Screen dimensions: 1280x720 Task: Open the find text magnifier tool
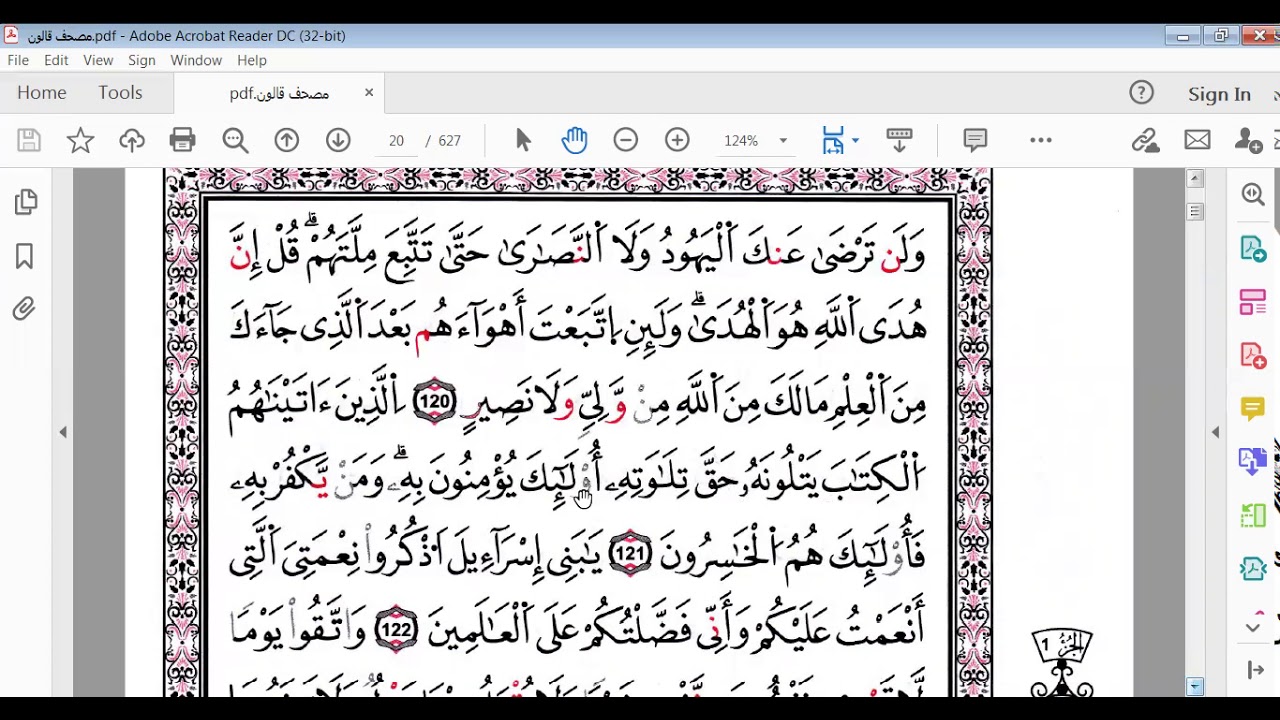tap(235, 141)
